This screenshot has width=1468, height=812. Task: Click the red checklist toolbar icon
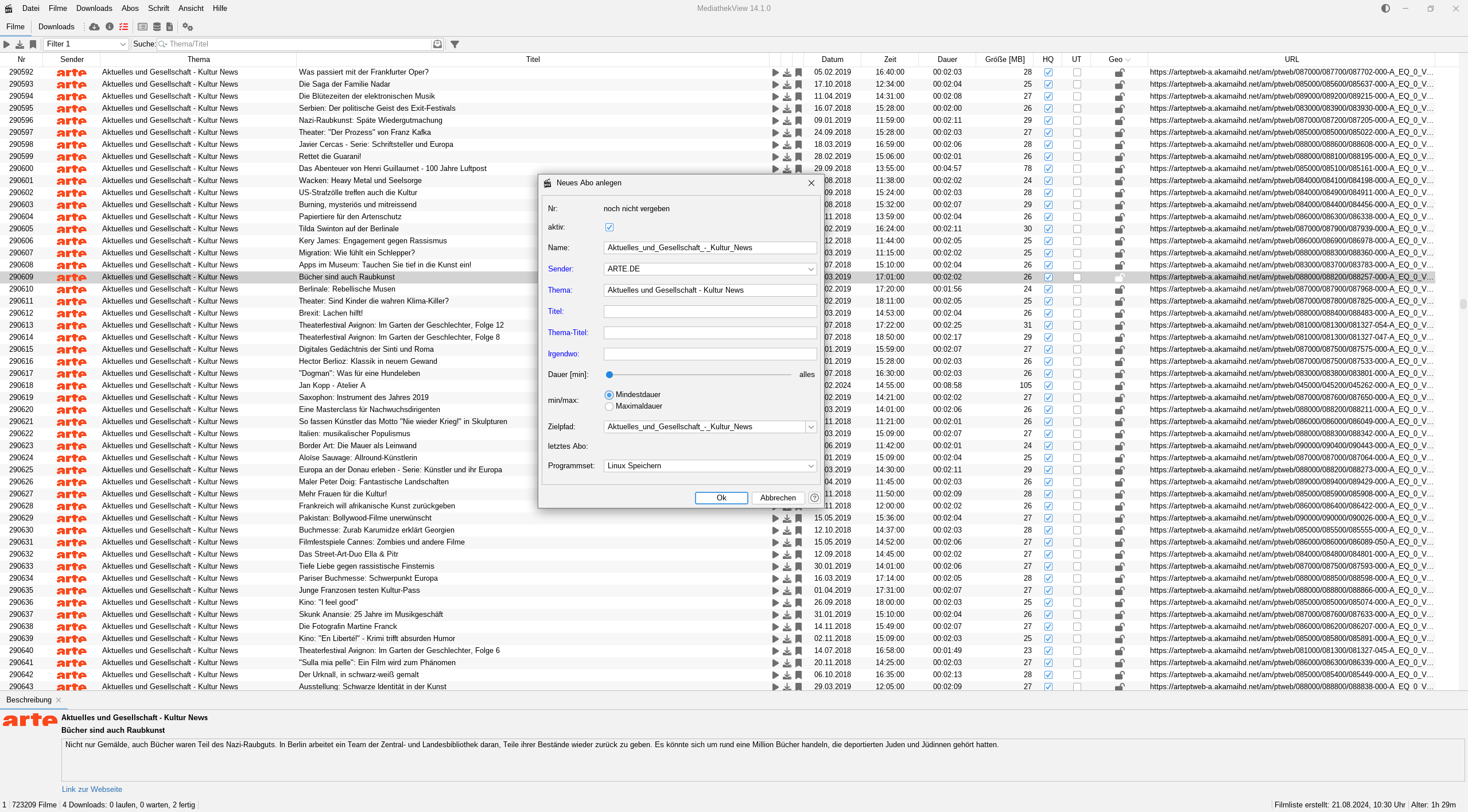124,27
